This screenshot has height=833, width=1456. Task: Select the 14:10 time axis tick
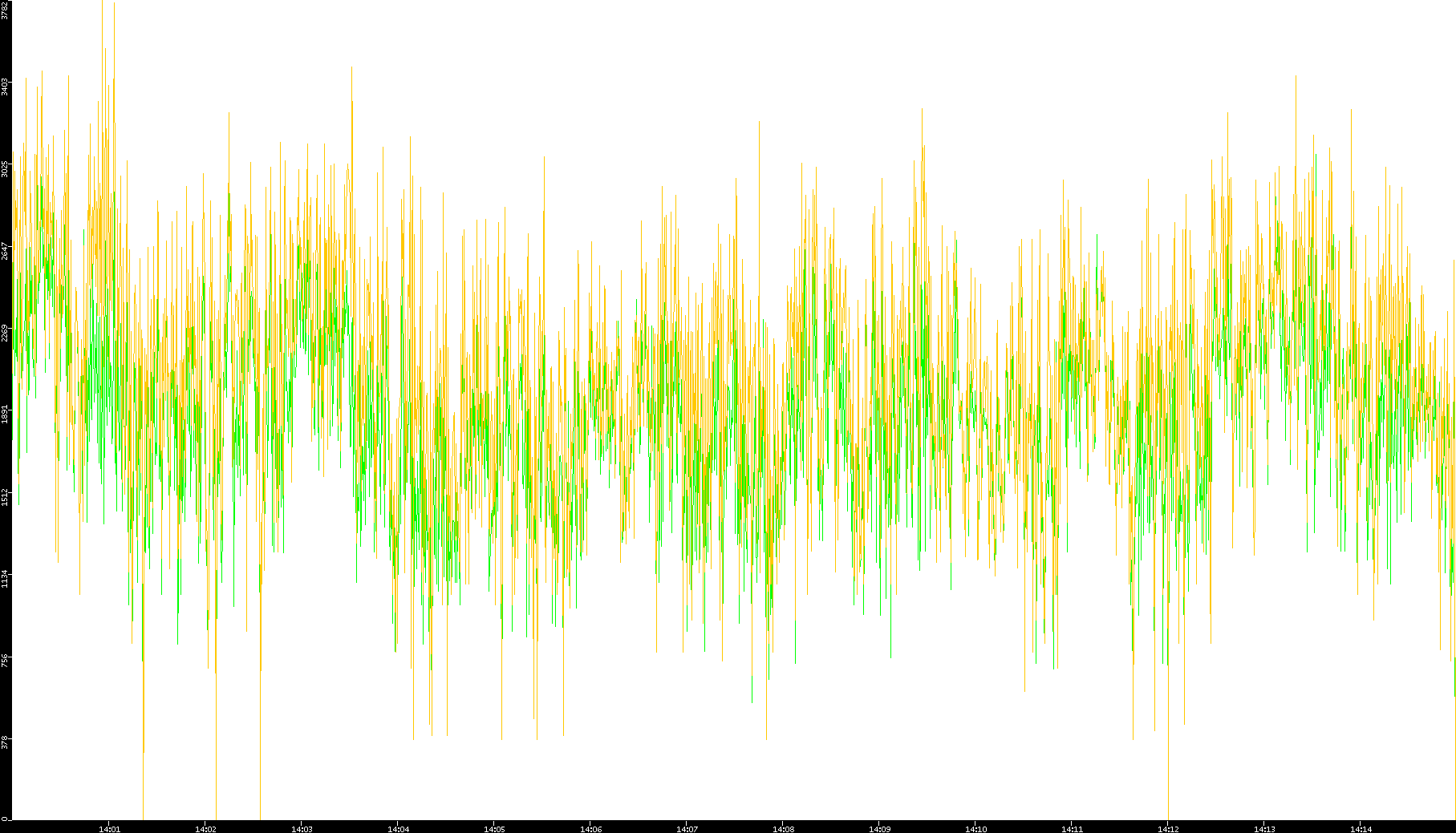pyautogui.click(x=976, y=829)
